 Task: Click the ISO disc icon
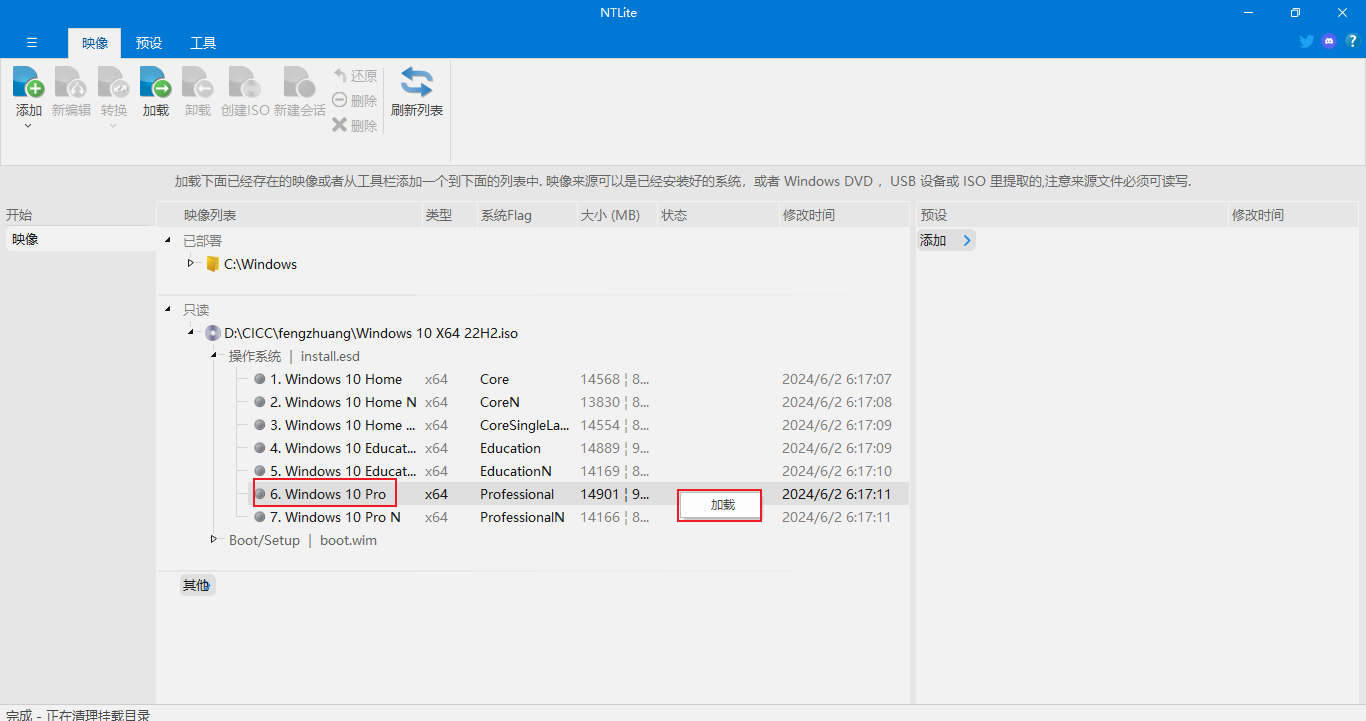[213, 333]
